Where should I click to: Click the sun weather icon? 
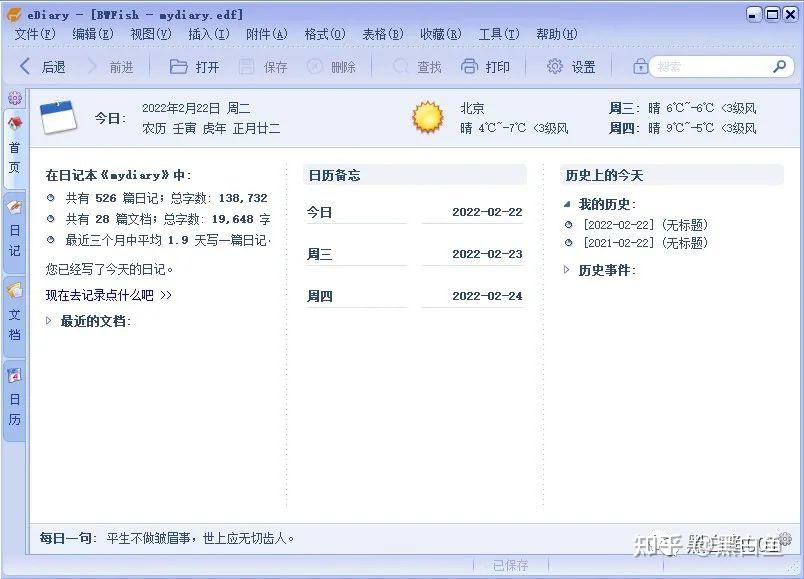coord(428,117)
